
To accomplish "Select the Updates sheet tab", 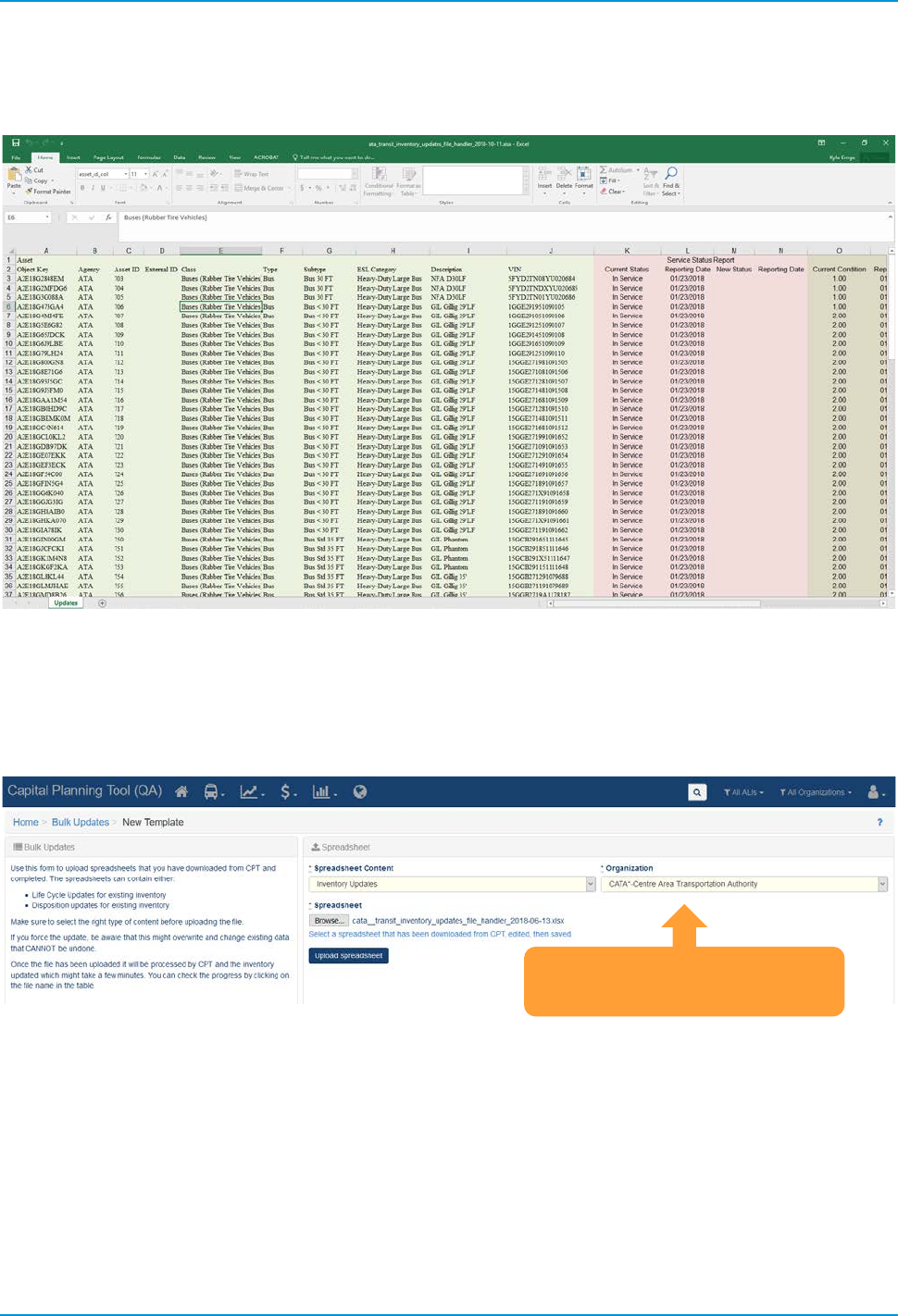I will pyautogui.click(x=66, y=603).
